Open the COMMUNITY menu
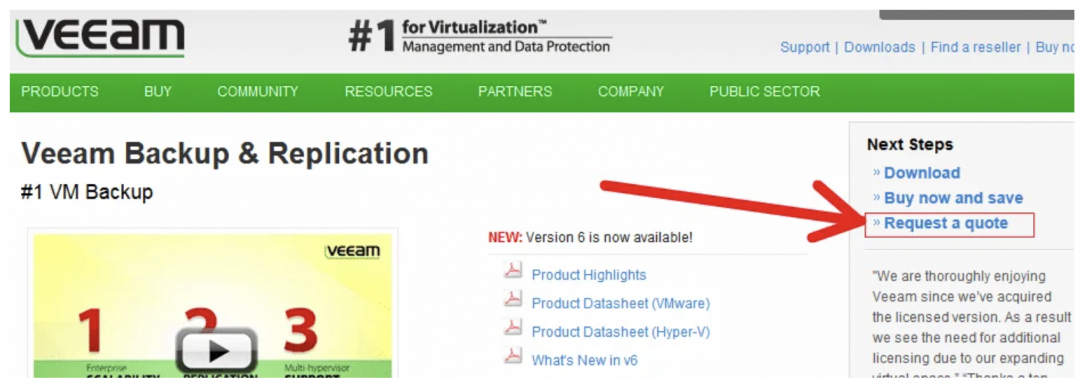The height and width of the screenshot is (382, 1080). point(258,92)
